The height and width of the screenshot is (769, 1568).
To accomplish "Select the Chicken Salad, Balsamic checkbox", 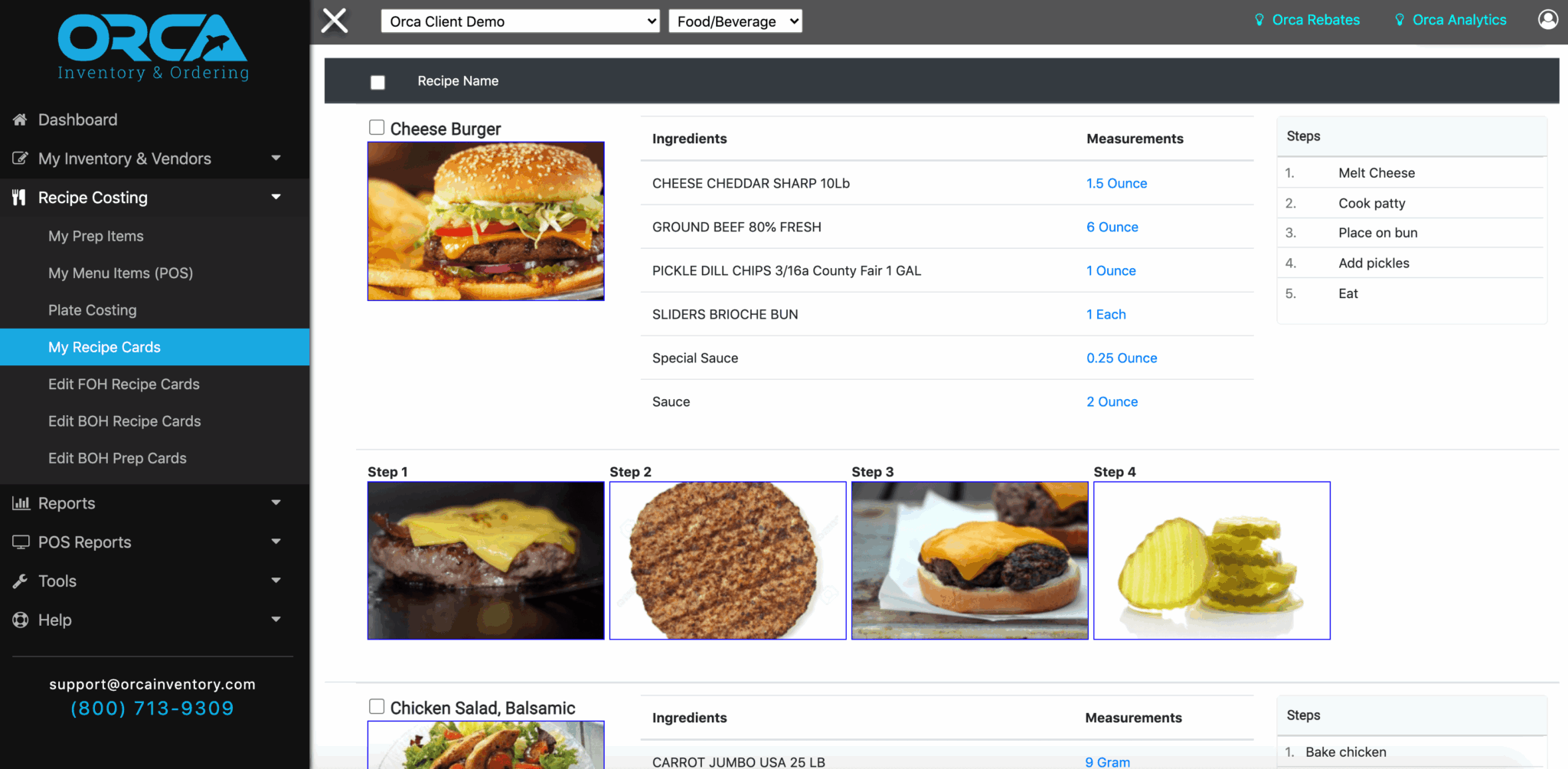I will tap(377, 706).
